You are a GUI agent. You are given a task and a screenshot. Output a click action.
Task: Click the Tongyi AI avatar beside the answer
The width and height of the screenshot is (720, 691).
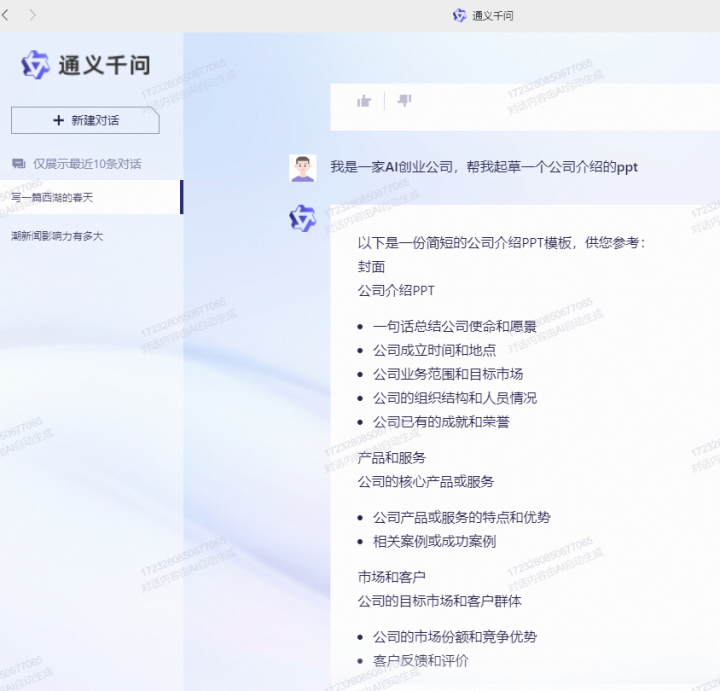click(x=302, y=218)
